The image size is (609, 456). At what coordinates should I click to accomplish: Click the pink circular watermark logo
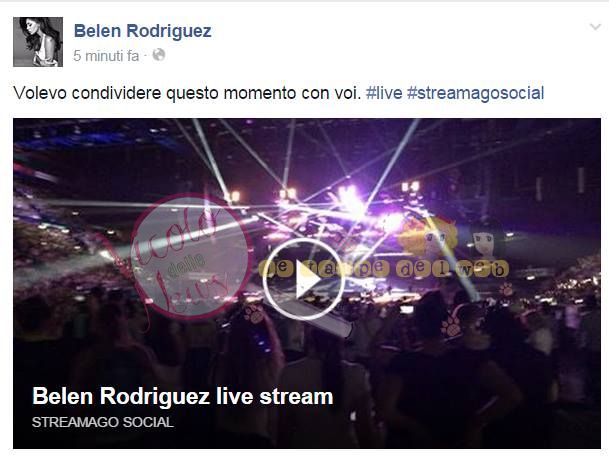point(192,256)
